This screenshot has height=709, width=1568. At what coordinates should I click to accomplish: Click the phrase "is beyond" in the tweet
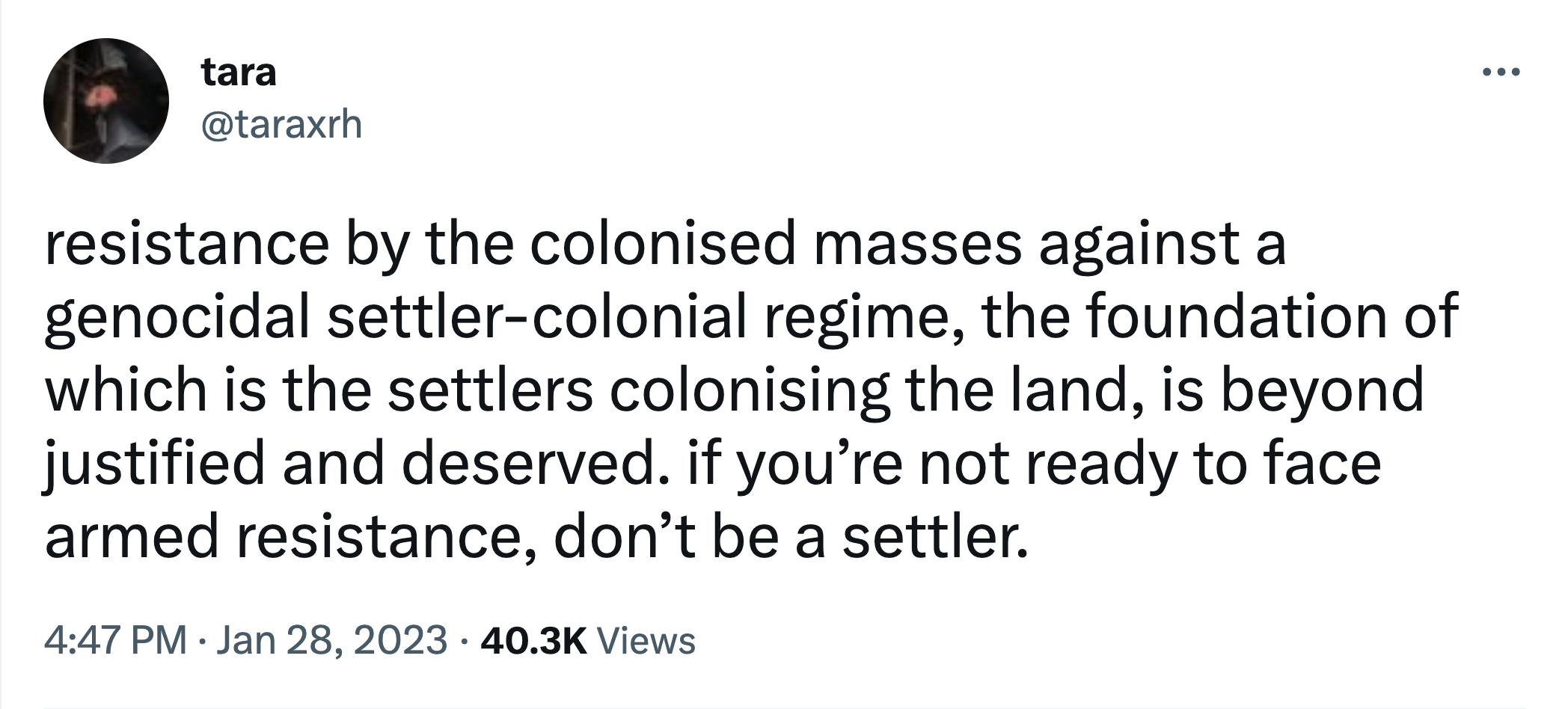pos(1292,390)
